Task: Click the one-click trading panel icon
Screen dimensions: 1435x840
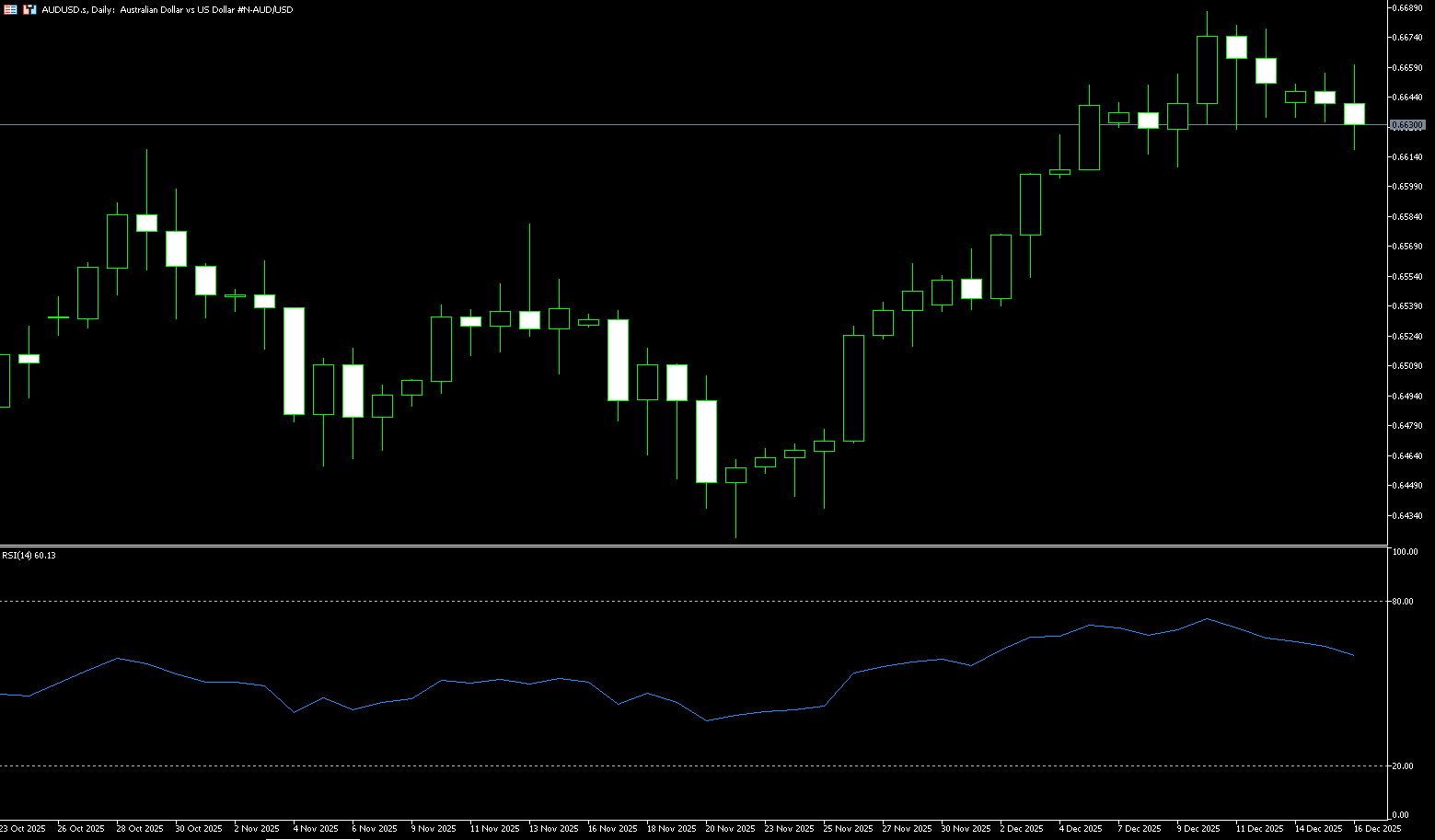Action: pos(29,9)
